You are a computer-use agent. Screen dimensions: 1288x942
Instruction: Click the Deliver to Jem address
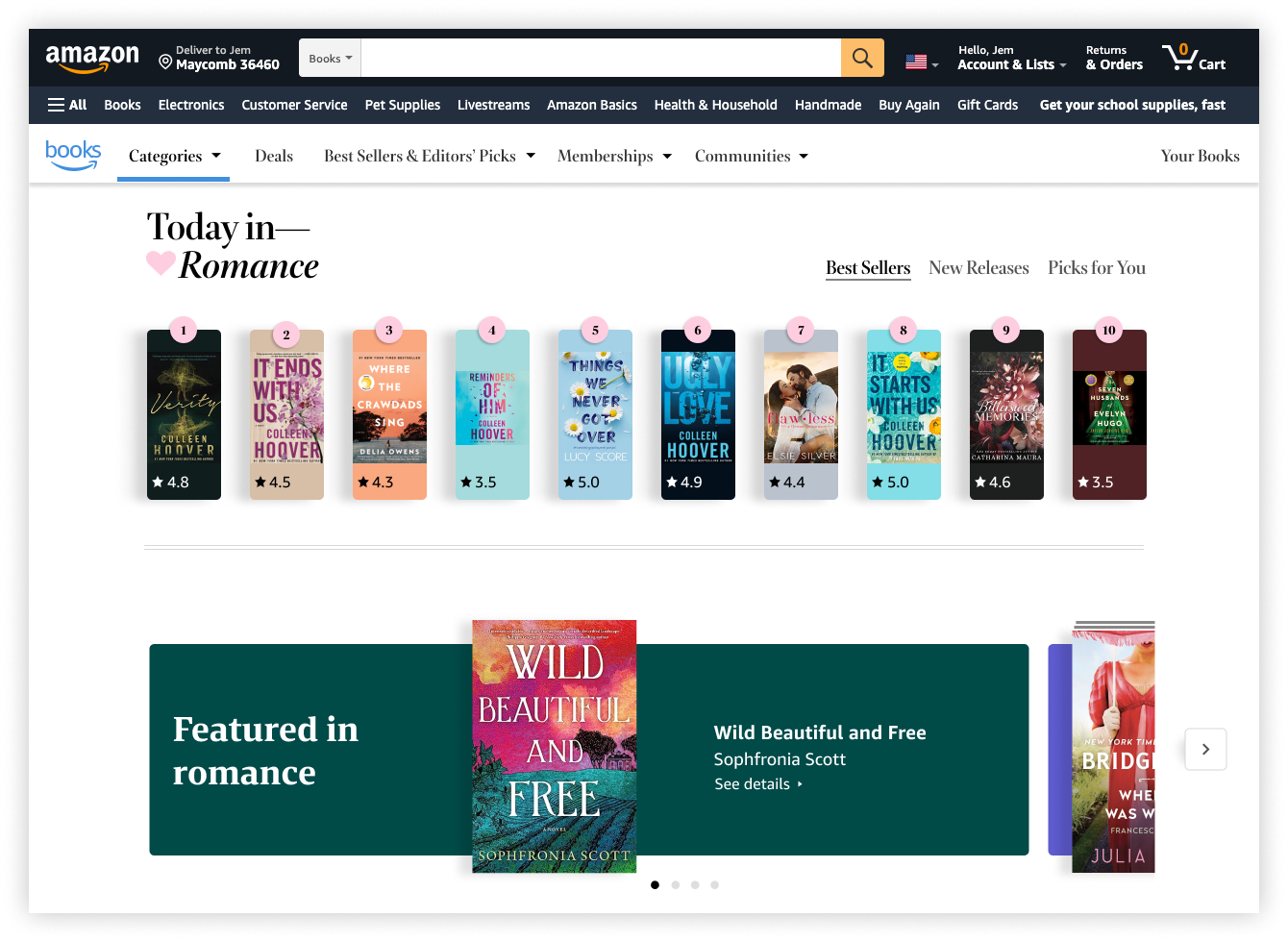(219, 58)
